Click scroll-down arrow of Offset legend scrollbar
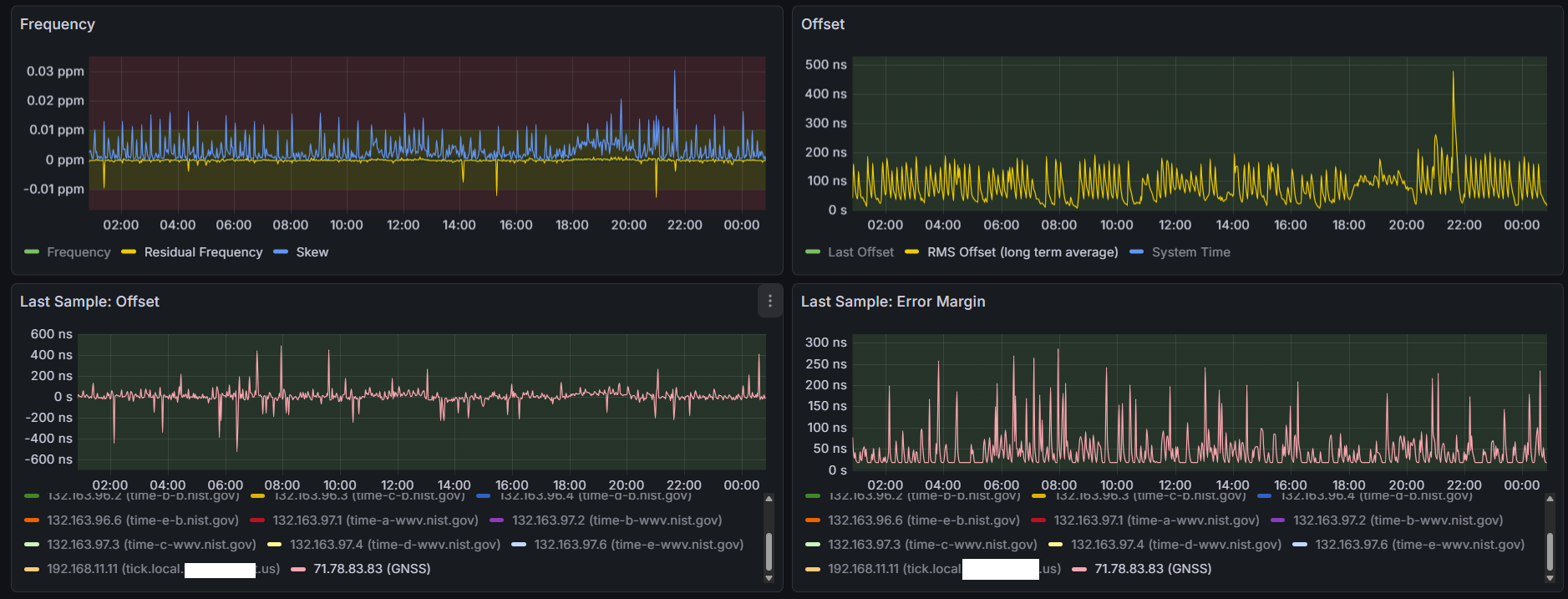Image resolution: width=1568 pixels, height=599 pixels. tap(769, 577)
